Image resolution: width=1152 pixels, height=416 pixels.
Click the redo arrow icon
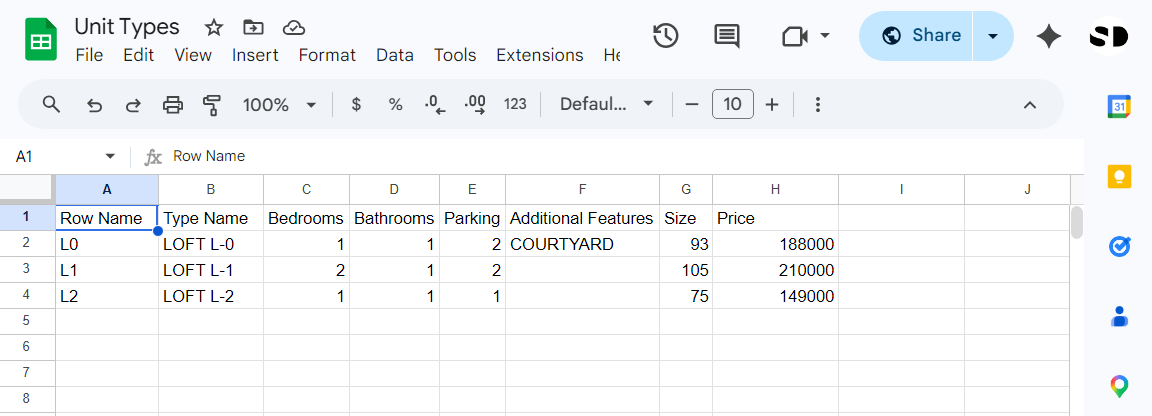click(x=133, y=105)
